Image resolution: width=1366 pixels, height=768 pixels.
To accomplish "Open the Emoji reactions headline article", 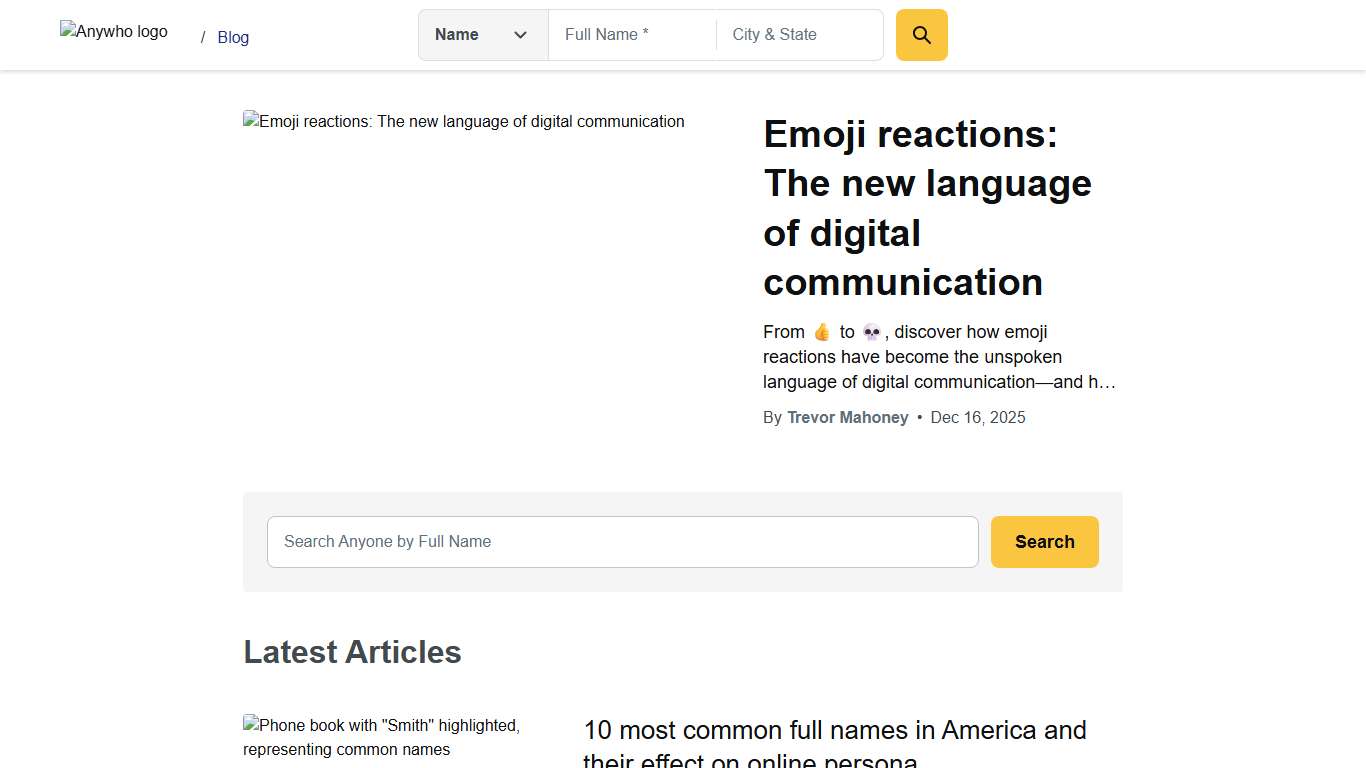I will click(x=927, y=208).
